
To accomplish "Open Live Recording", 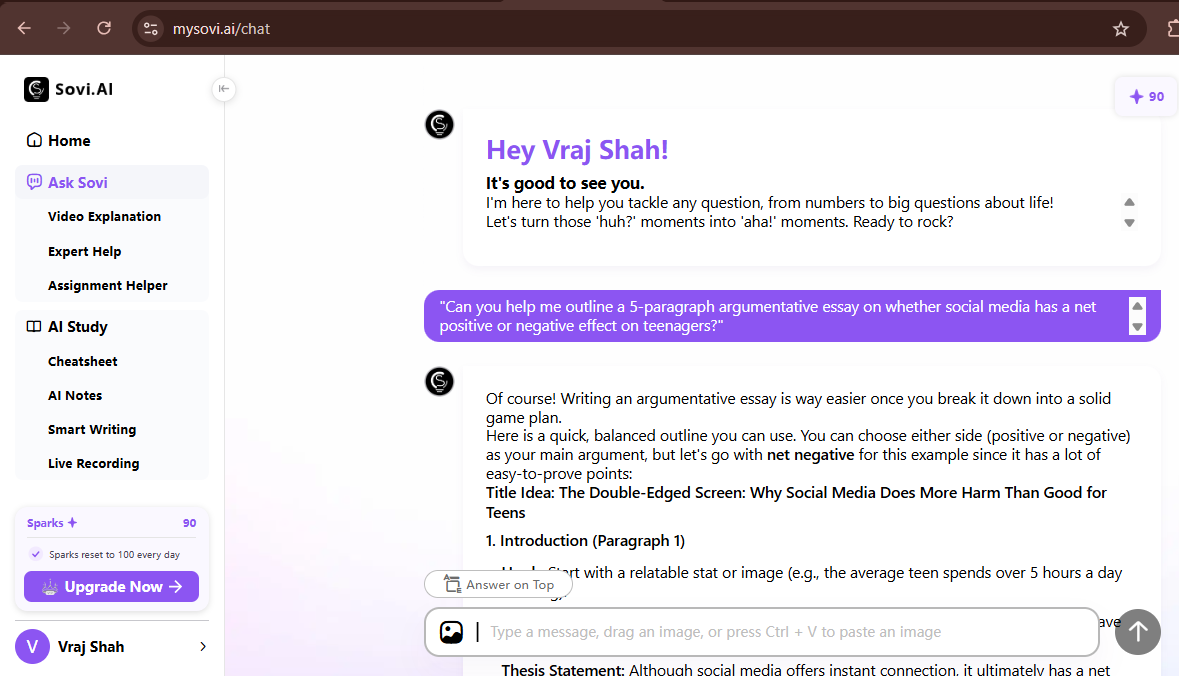I will 93,464.
